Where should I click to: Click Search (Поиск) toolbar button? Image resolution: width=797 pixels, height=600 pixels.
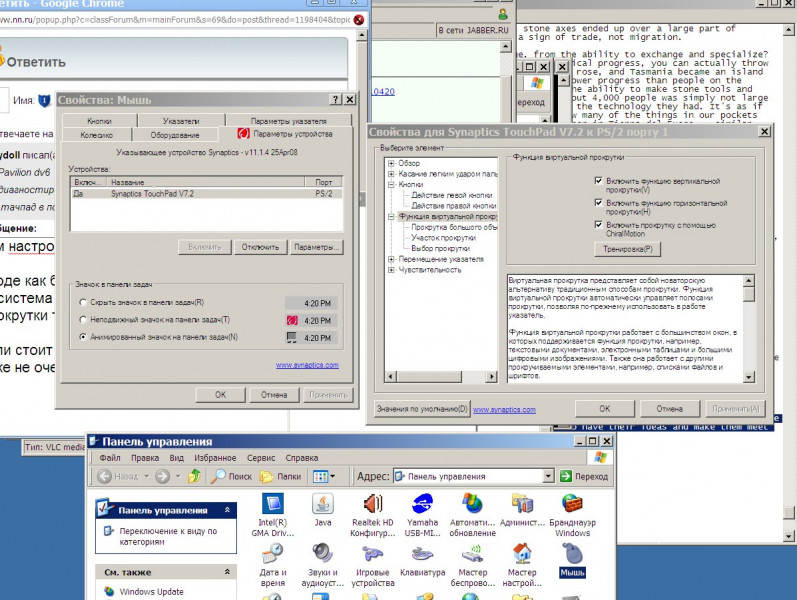tap(232, 476)
